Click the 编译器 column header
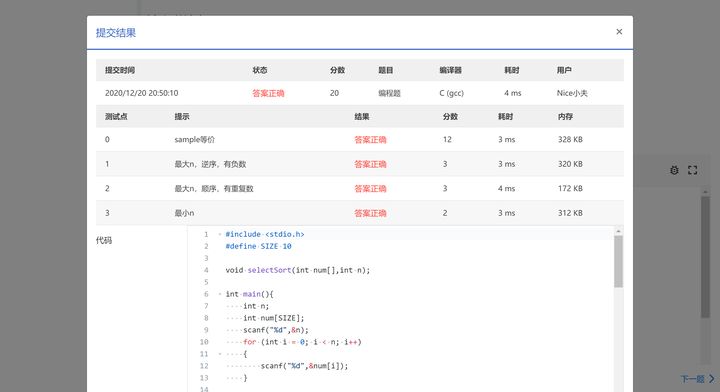The image size is (720, 392). (x=450, y=70)
